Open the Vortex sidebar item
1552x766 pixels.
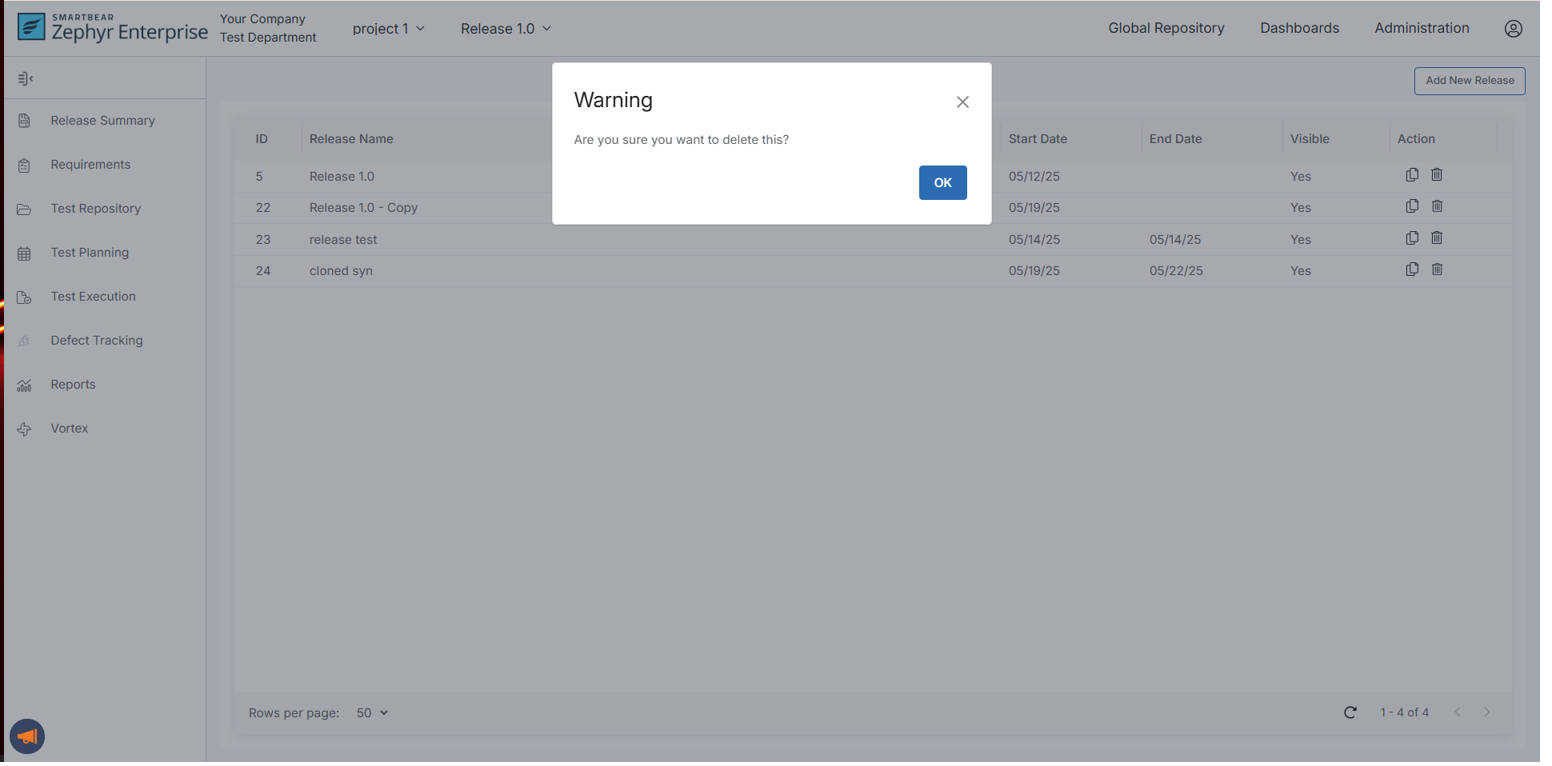click(x=69, y=429)
